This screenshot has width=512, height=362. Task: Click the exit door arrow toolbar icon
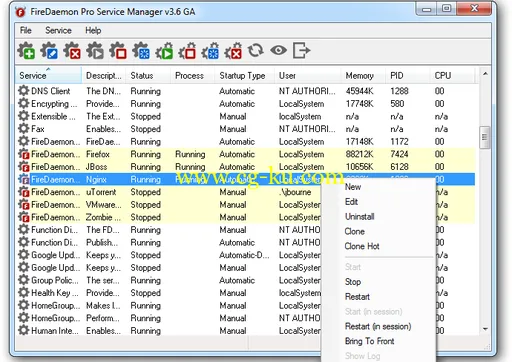(x=302, y=51)
